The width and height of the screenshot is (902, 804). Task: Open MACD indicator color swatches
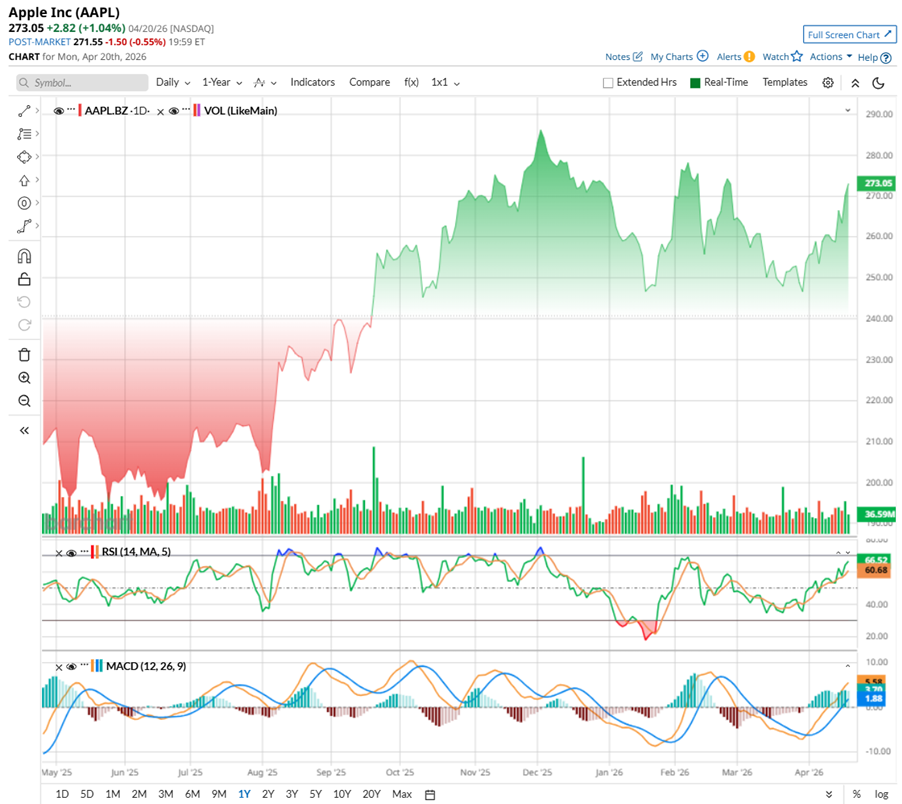pyautogui.click(x=97, y=666)
